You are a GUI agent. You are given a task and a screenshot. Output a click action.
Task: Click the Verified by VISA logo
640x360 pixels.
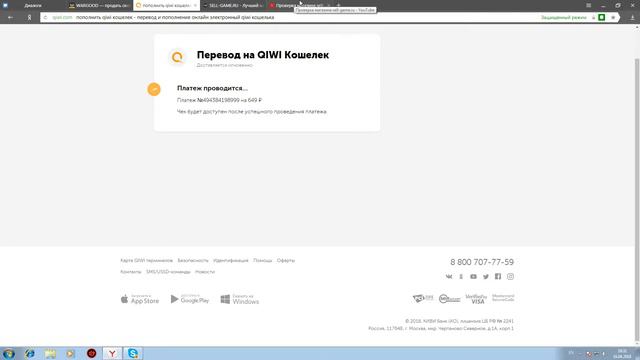pyautogui.click(x=476, y=299)
